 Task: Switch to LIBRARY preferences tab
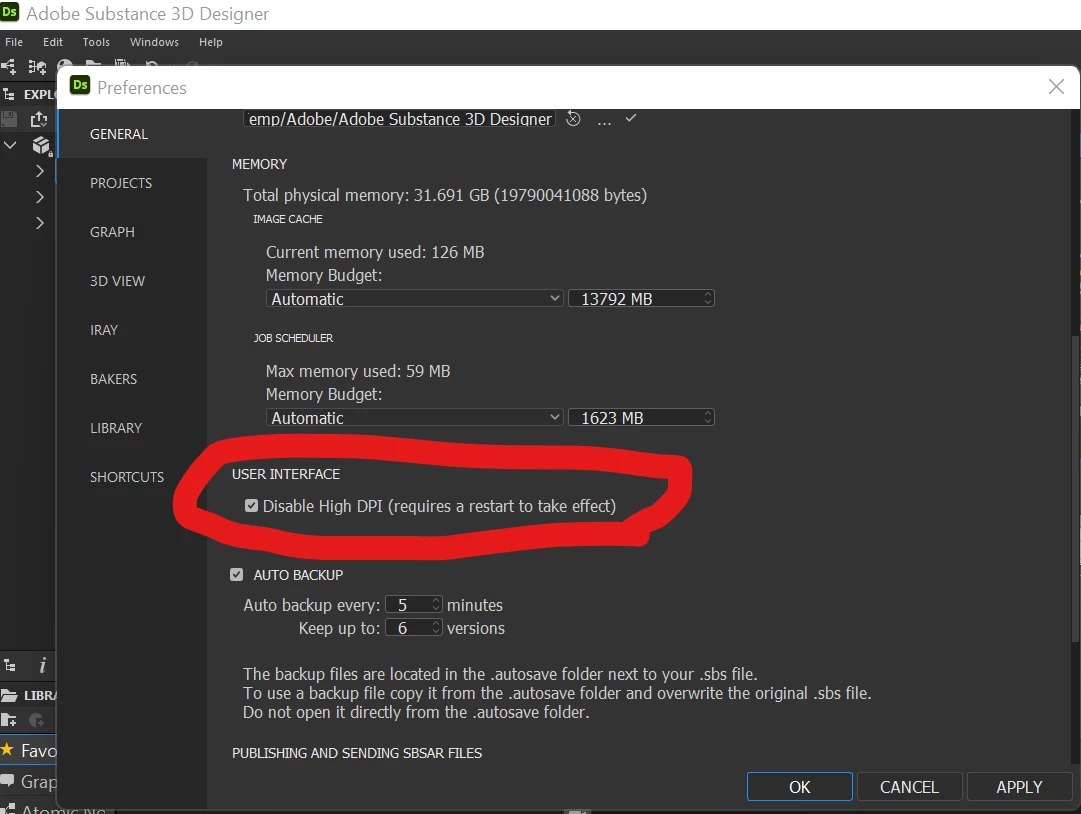click(x=132, y=427)
